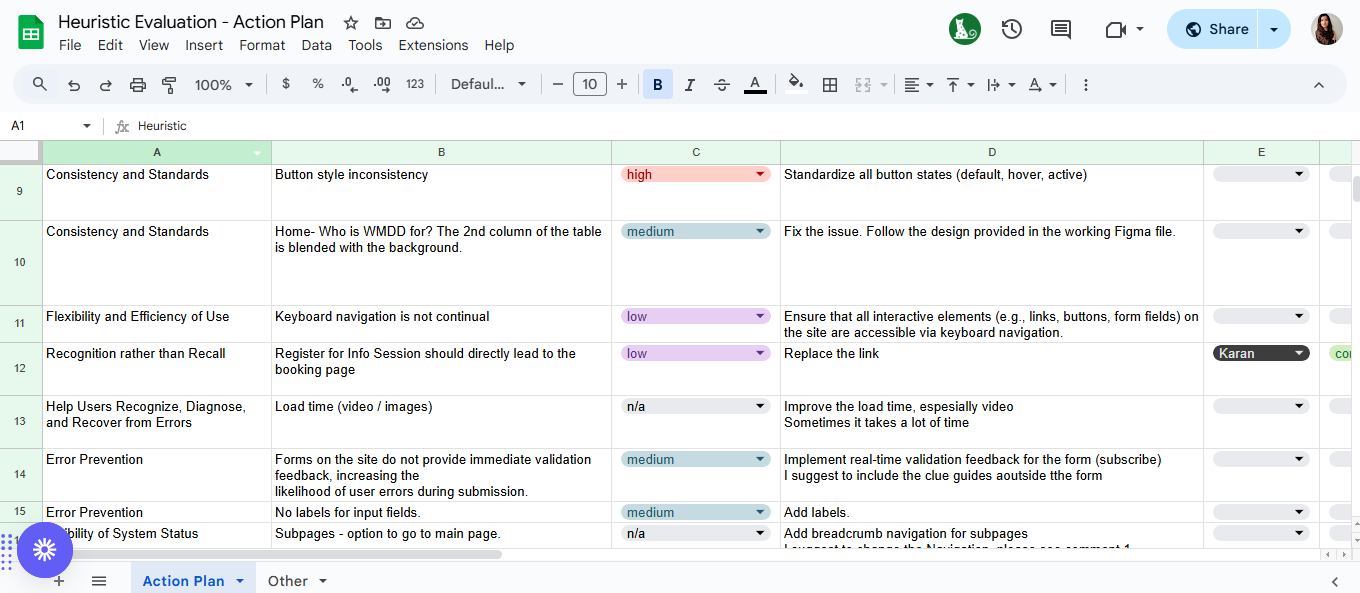Open the fill color picker
Image resolution: width=1360 pixels, height=593 pixels.
[796, 84]
